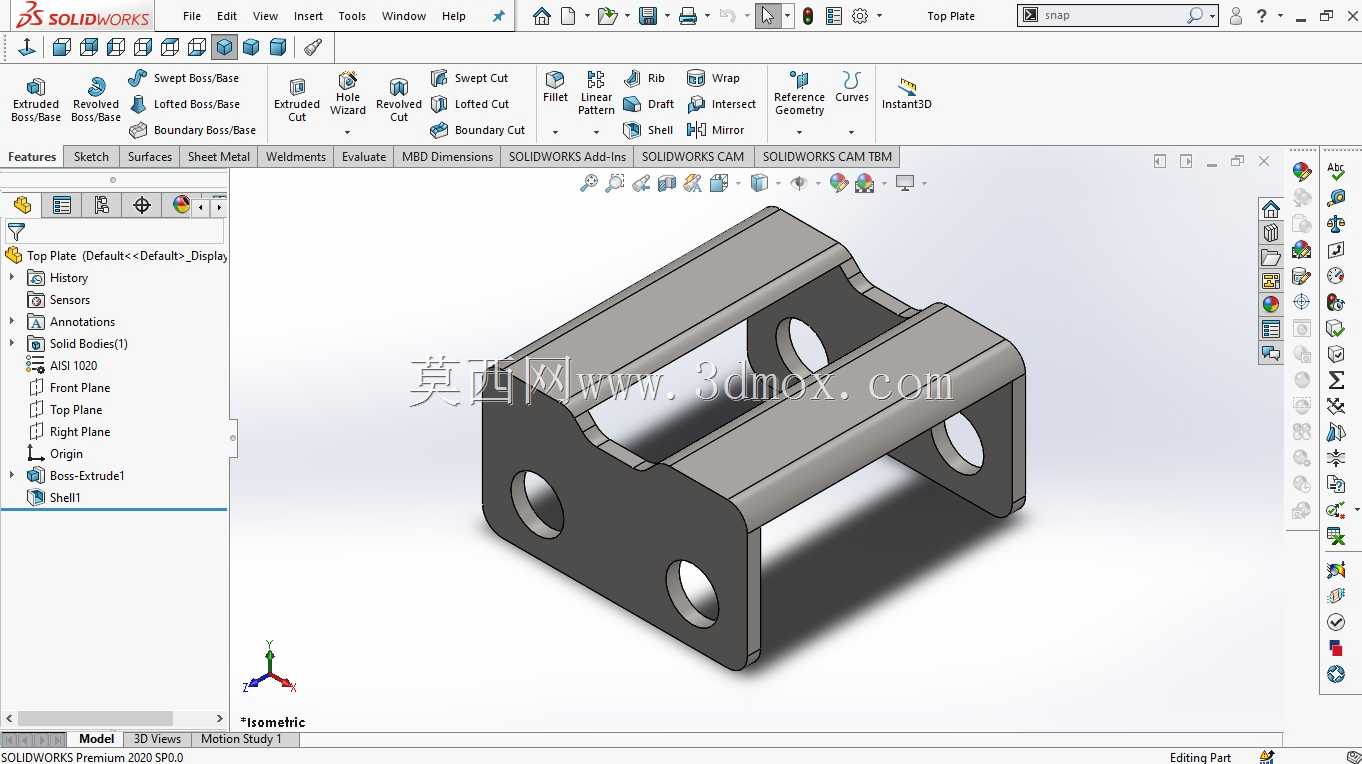Screen dimensions: 1362x764
Task: Expand the Curves dropdown arrow
Action: tap(852, 132)
